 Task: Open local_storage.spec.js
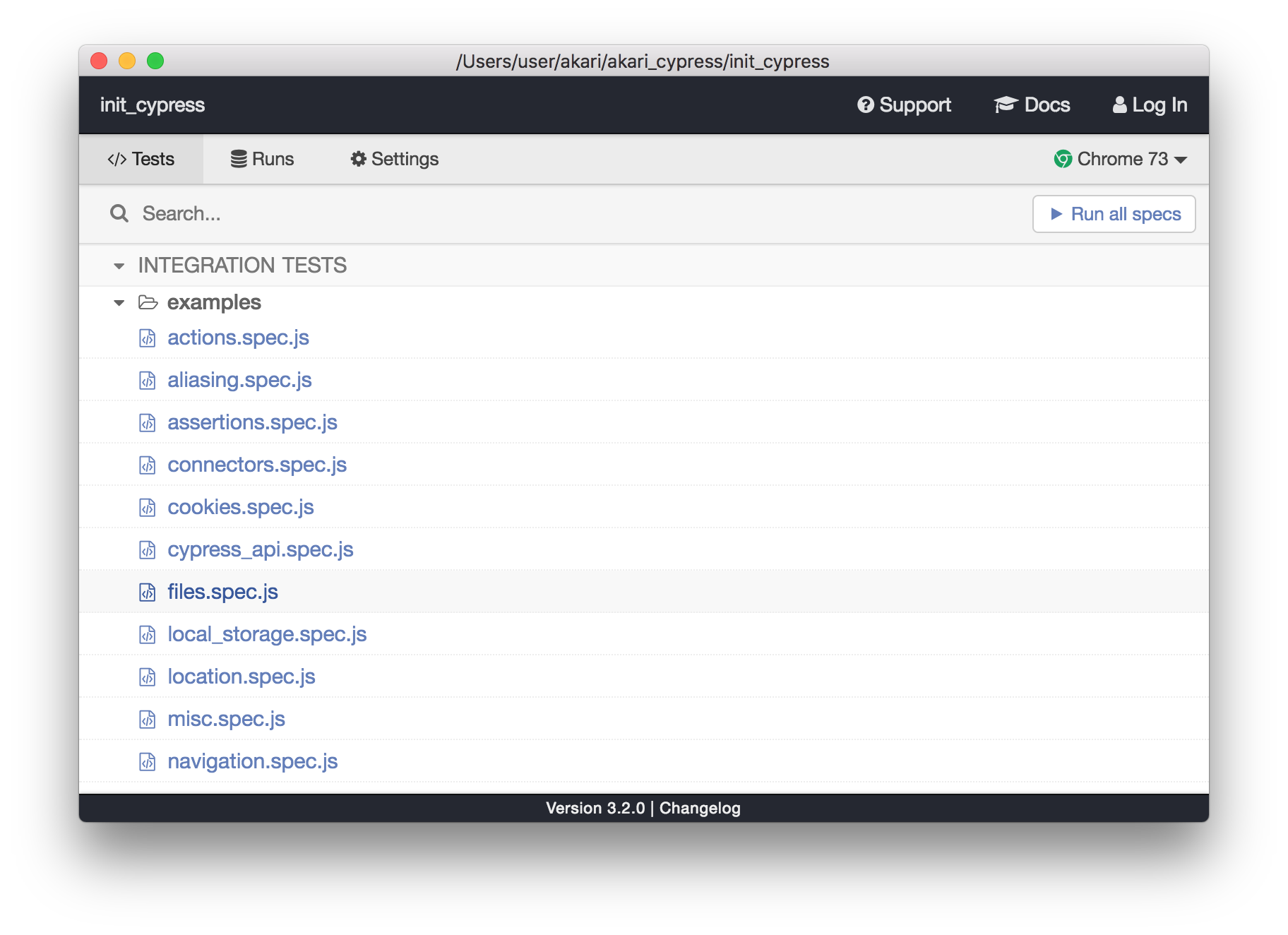267,634
